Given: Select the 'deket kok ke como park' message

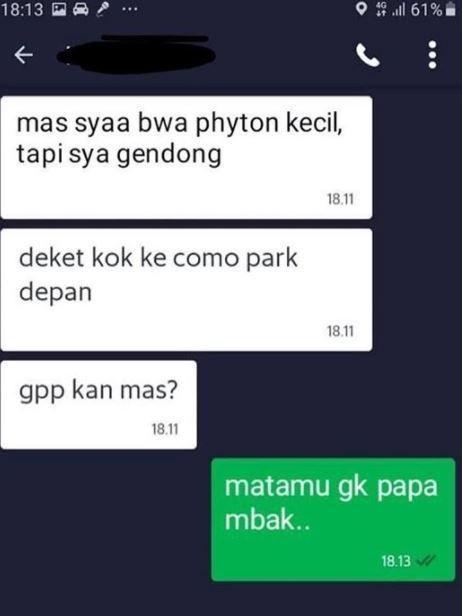Looking at the screenshot, I should tap(187, 290).
